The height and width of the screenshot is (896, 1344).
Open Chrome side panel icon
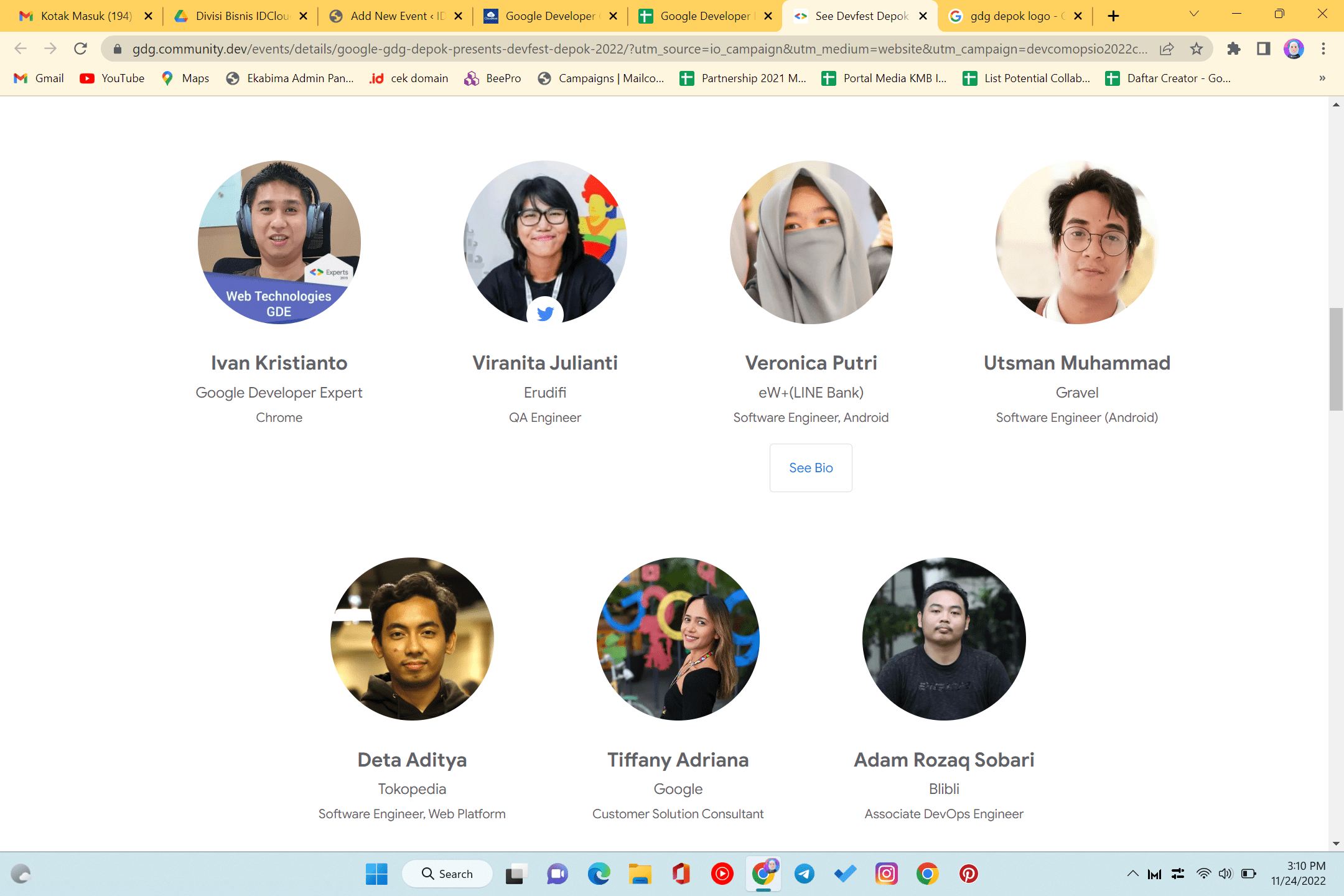1264,49
